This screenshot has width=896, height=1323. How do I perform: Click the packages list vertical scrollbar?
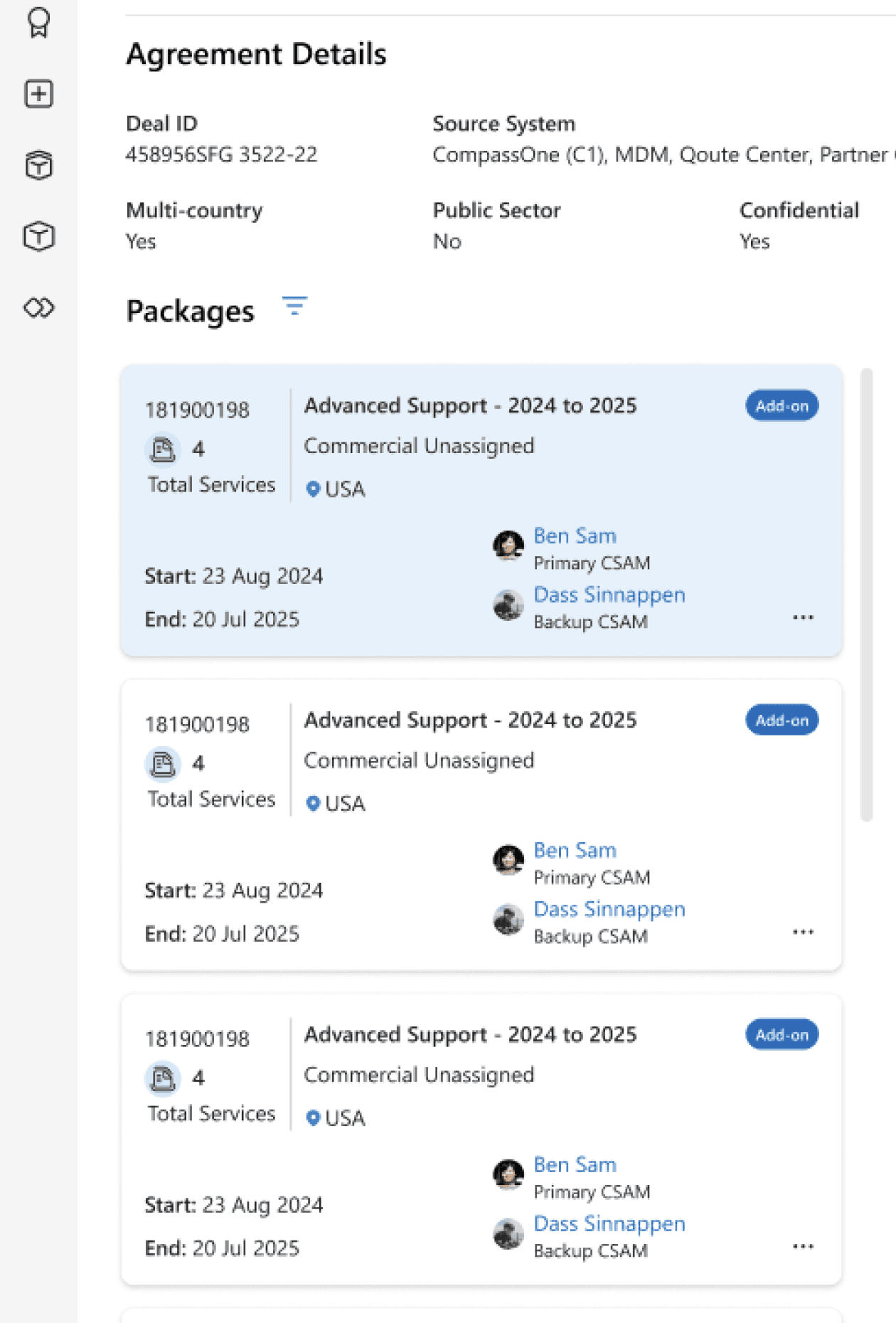tap(866, 595)
